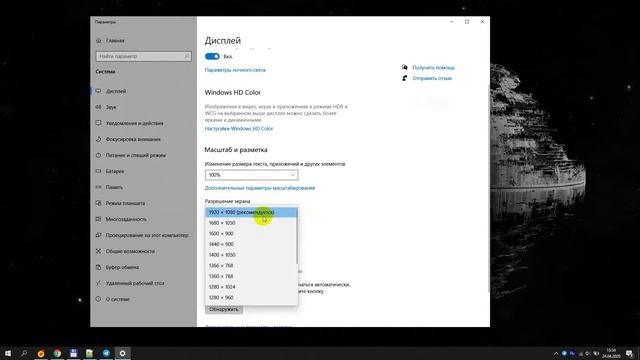
Task: Maximize the Settings window
Action: pos(467,22)
